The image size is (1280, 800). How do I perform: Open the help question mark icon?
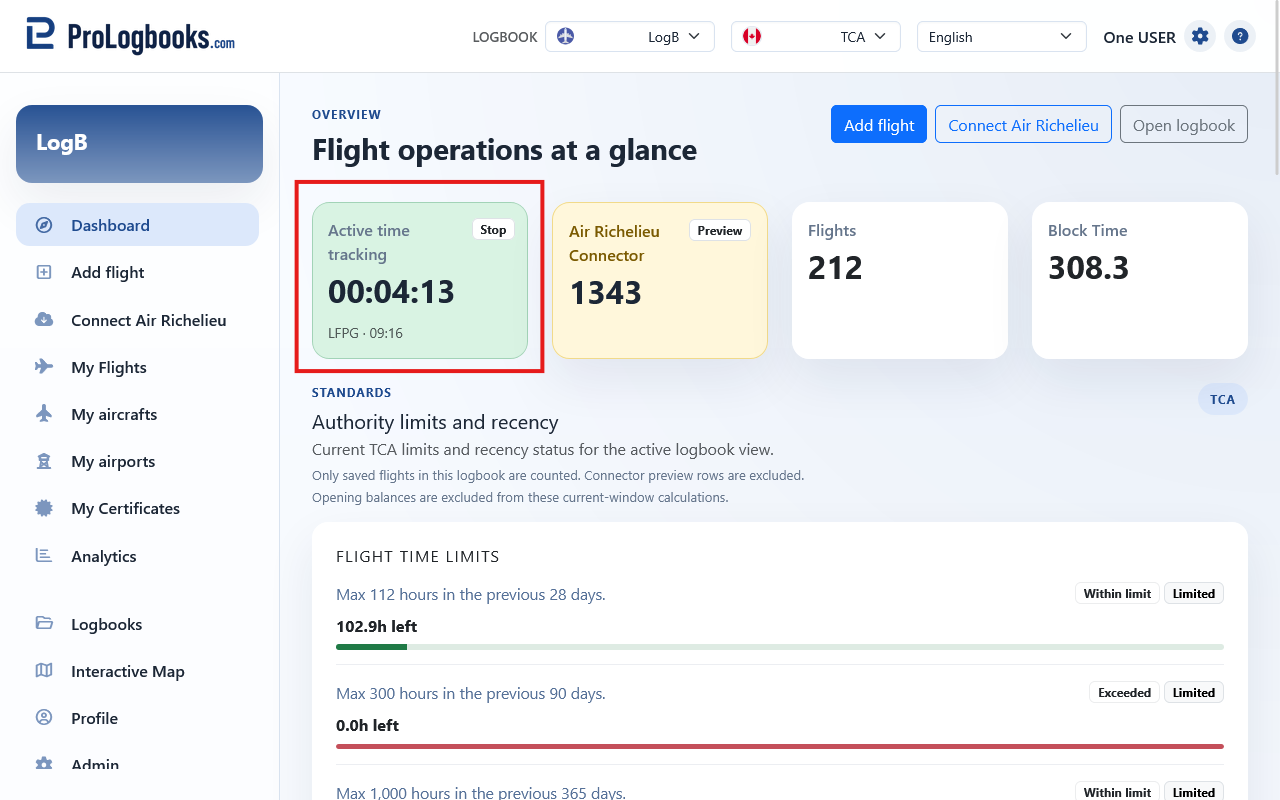click(x=1240, y=36)
